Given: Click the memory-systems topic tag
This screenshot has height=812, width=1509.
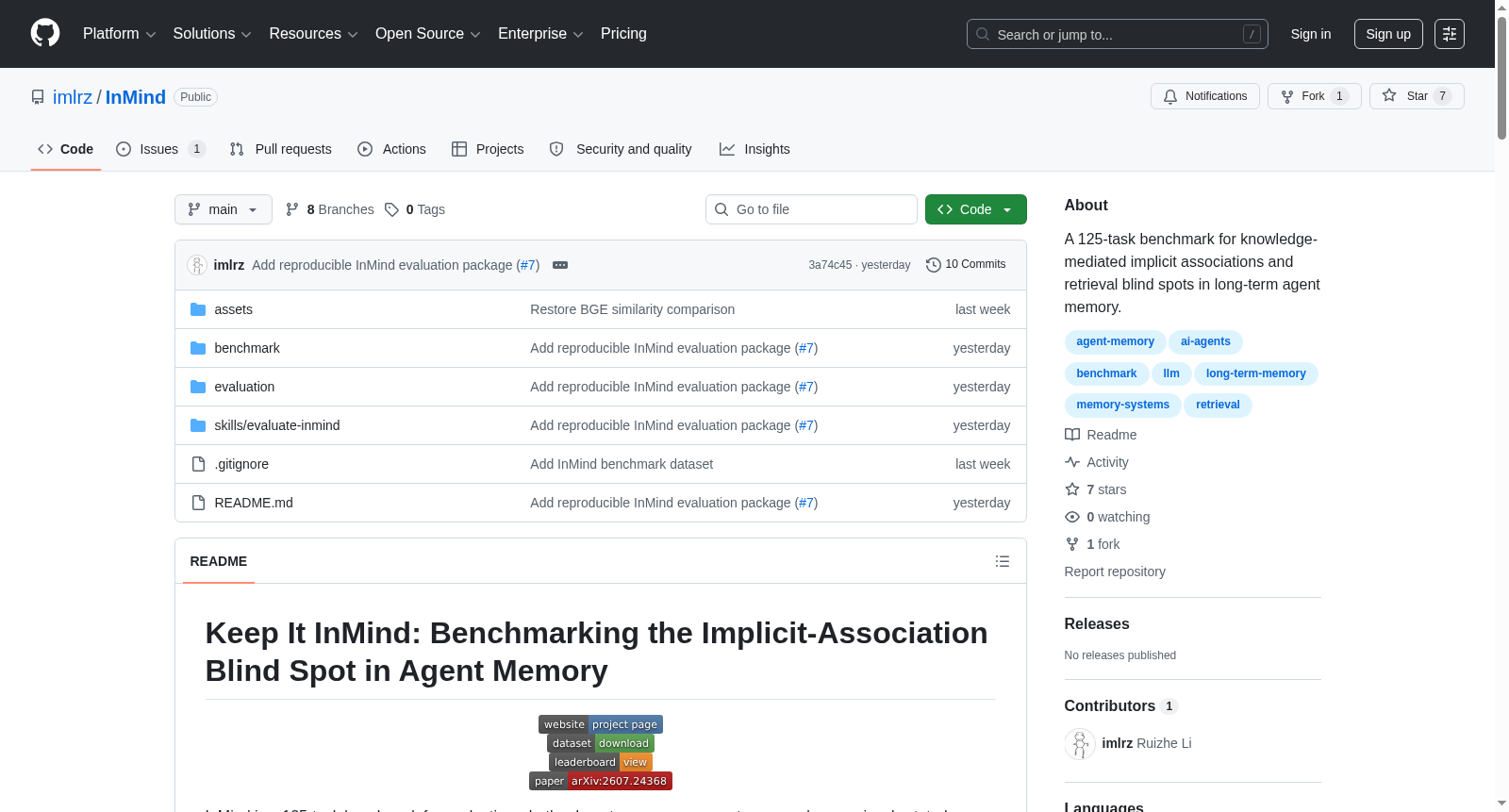Looking at the screenshot, I should [1122, 405].
